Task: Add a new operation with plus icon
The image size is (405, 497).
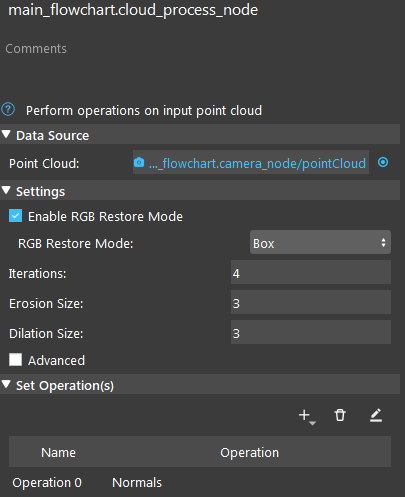Action: 307,416
